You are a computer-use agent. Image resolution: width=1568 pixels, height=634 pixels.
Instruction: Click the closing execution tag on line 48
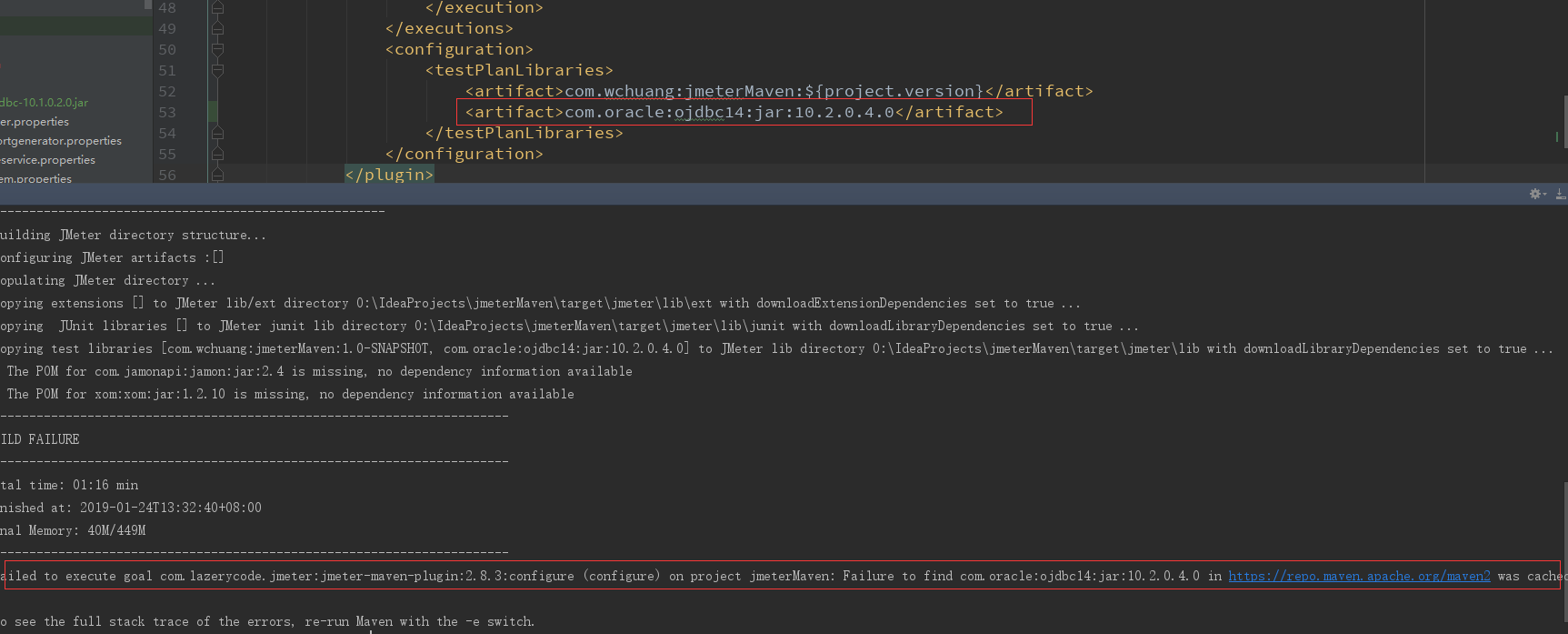pyautogui.click(x=484, y=8)
